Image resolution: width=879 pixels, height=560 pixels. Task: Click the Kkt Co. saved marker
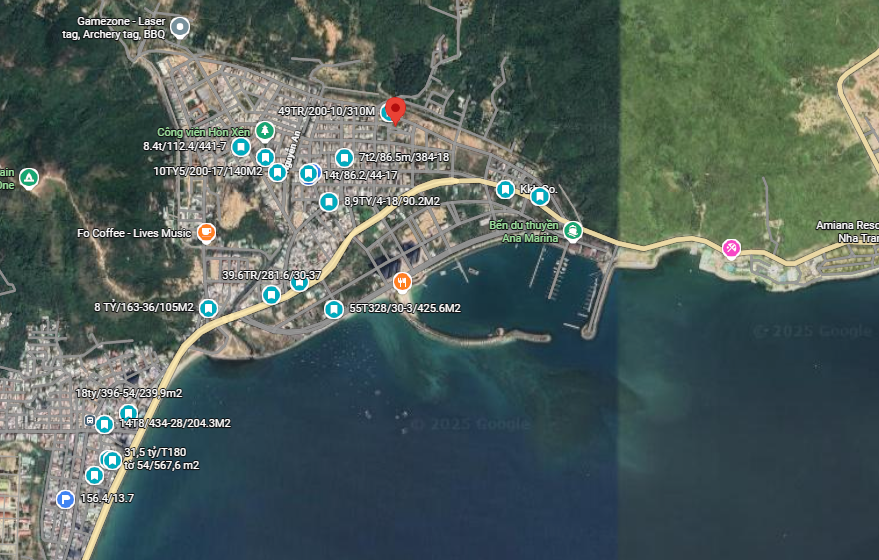[505, 189]
